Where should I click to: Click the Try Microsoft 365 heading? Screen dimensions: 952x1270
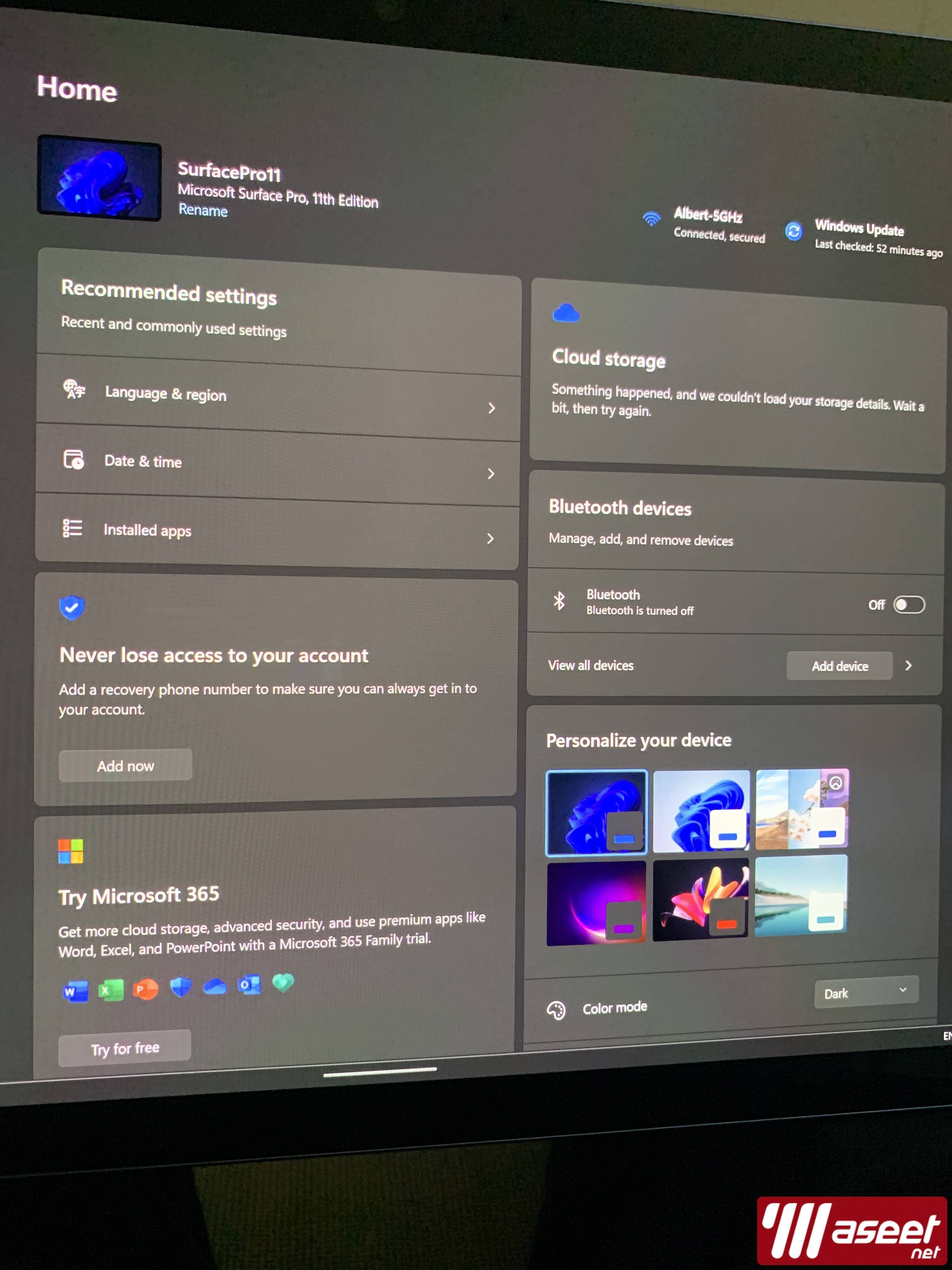pos(139,896)
